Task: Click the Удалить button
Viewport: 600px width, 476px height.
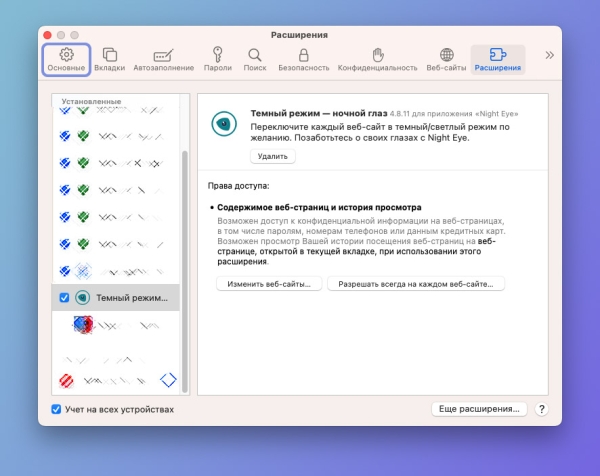Action: (x=272, y=156)
